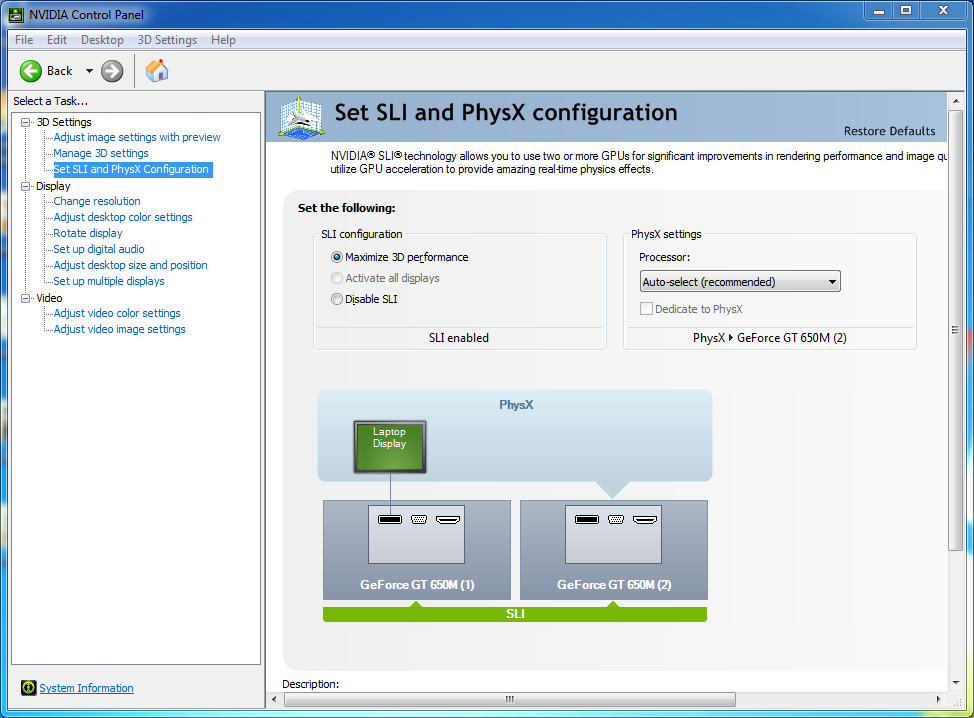This screenshot has width=974, height=718.
Task: Go to Home via house icon
Action: [x=157, y=70]
